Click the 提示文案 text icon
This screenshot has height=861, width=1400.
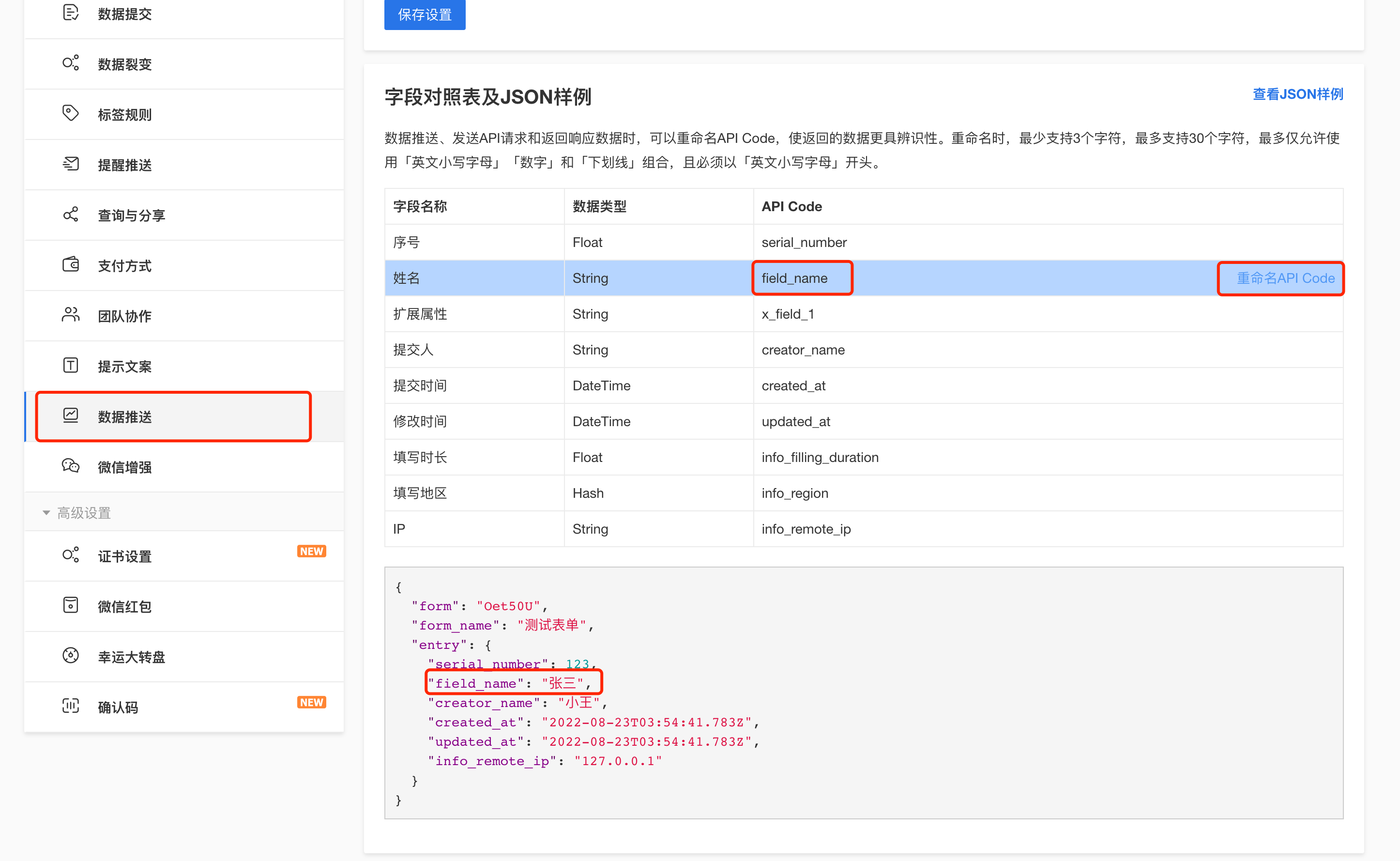coord(70,366)
